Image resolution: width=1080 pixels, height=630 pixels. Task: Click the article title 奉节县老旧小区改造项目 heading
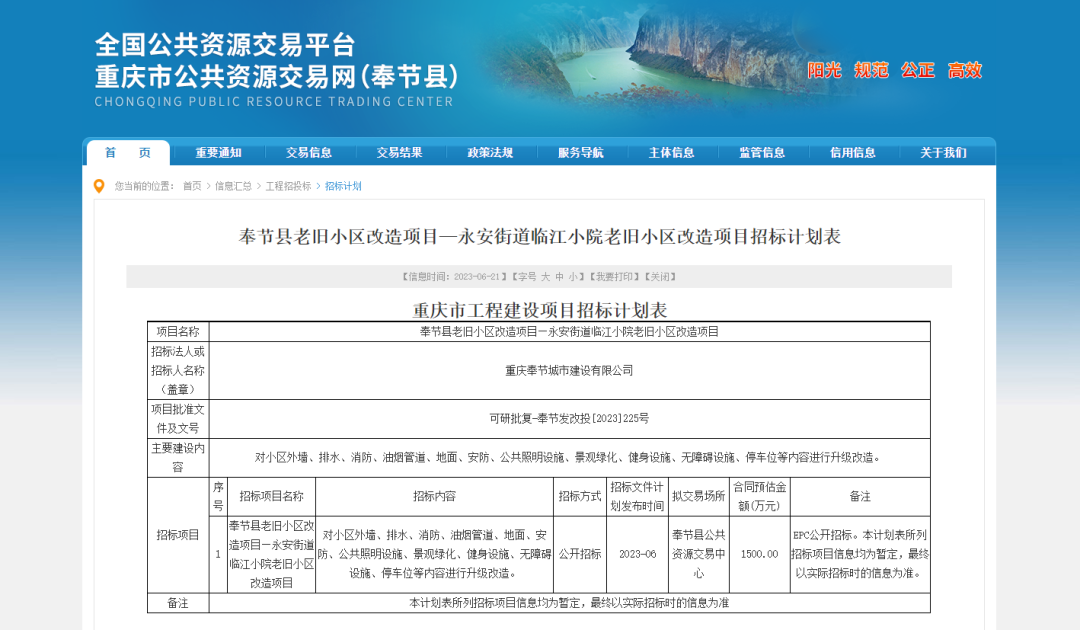pyautogui.click(x=540, y=236)
